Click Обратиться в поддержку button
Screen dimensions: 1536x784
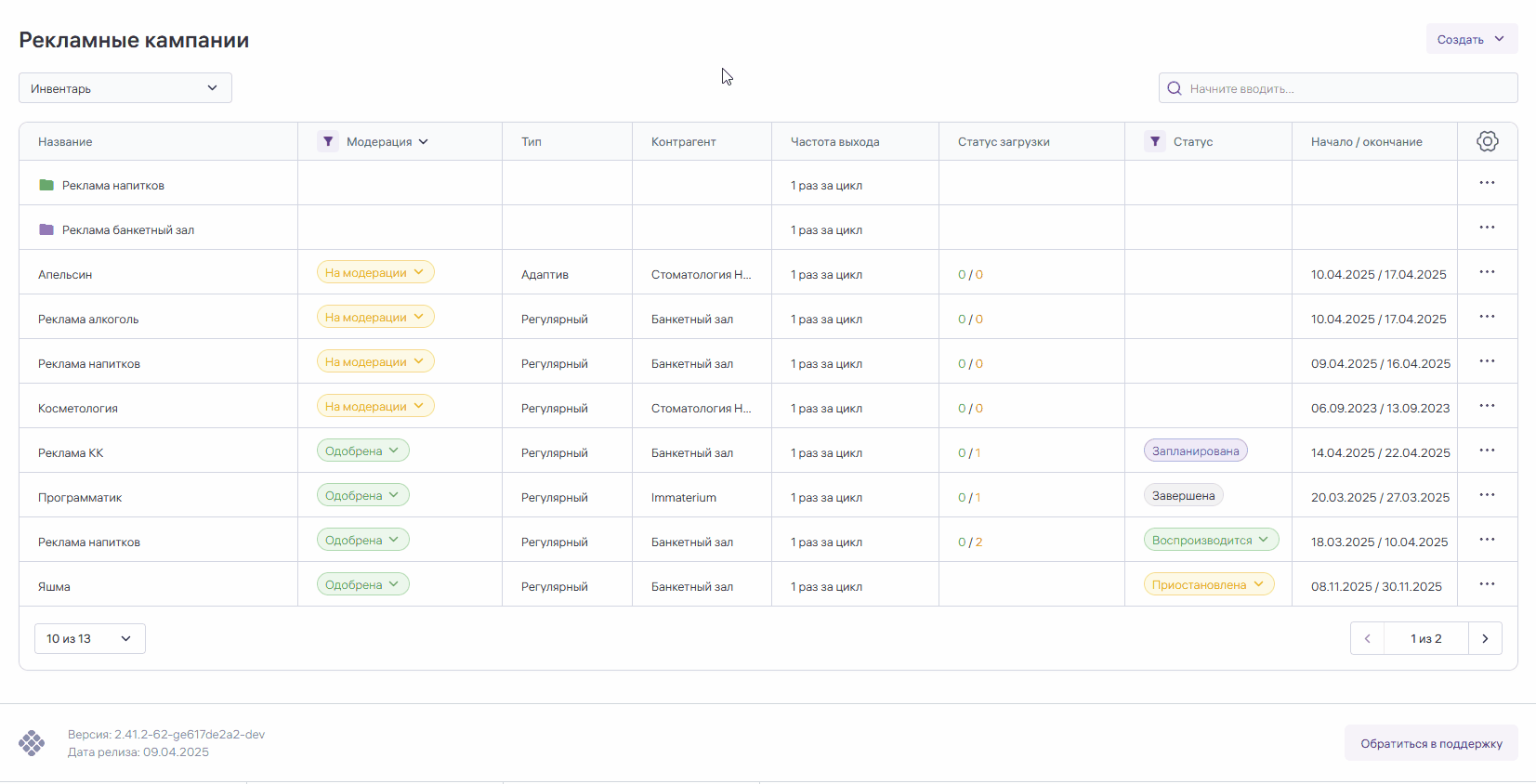[1430, 743]
